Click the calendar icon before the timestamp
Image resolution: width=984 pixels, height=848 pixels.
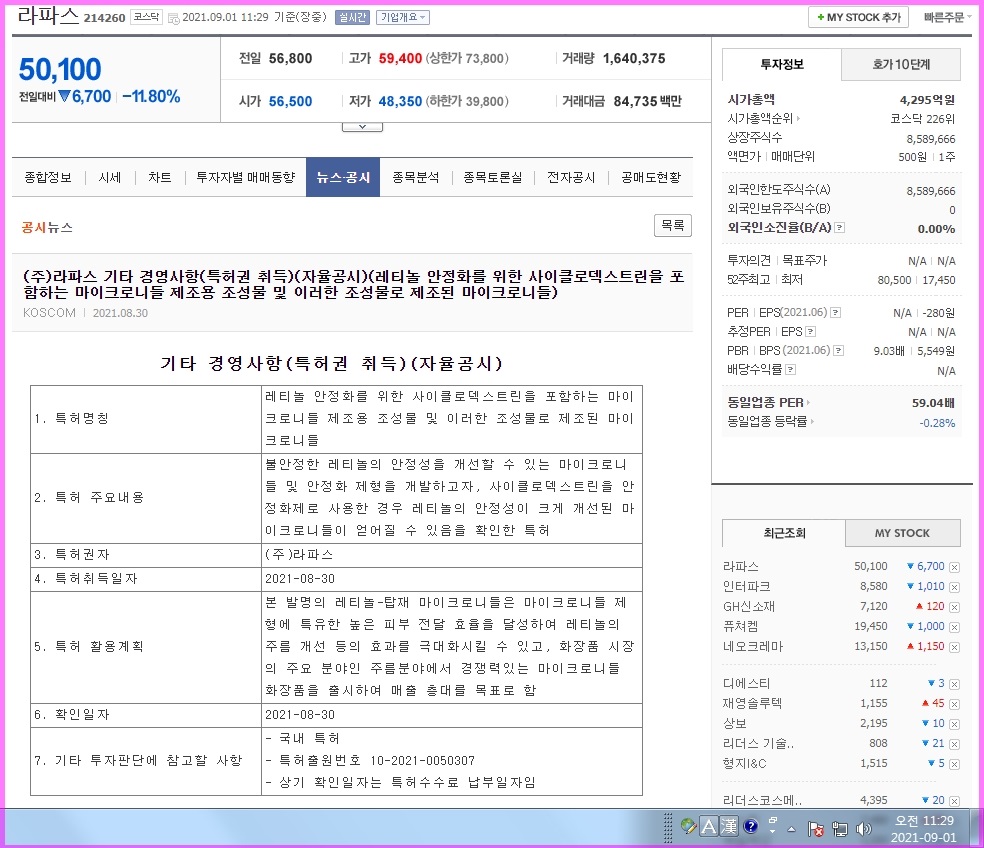(174, 18)
